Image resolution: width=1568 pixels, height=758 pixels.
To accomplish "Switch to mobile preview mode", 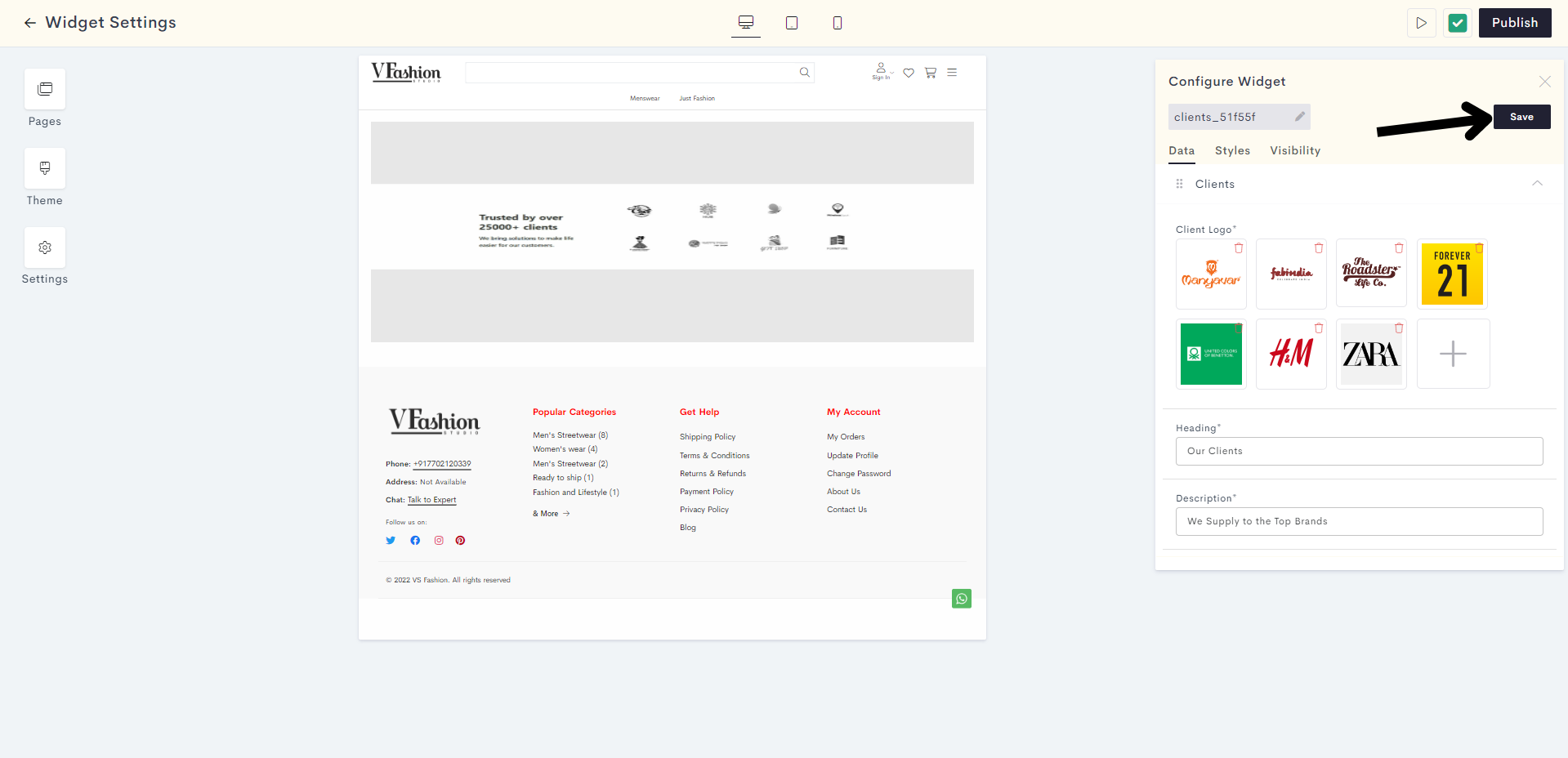I will click(838, 23).
